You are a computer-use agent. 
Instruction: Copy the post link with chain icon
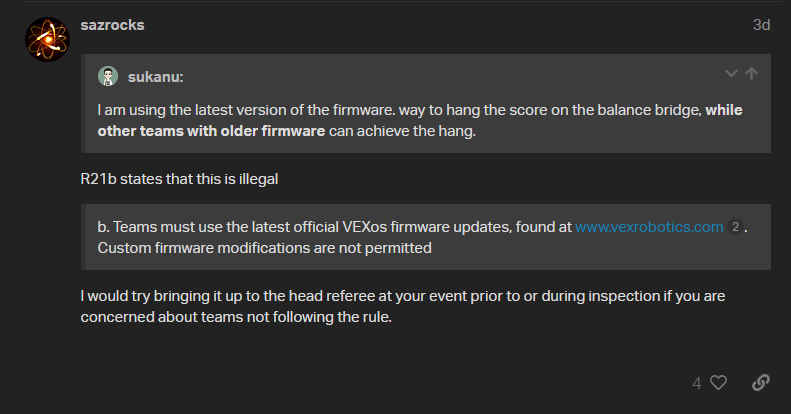point(760,382)
